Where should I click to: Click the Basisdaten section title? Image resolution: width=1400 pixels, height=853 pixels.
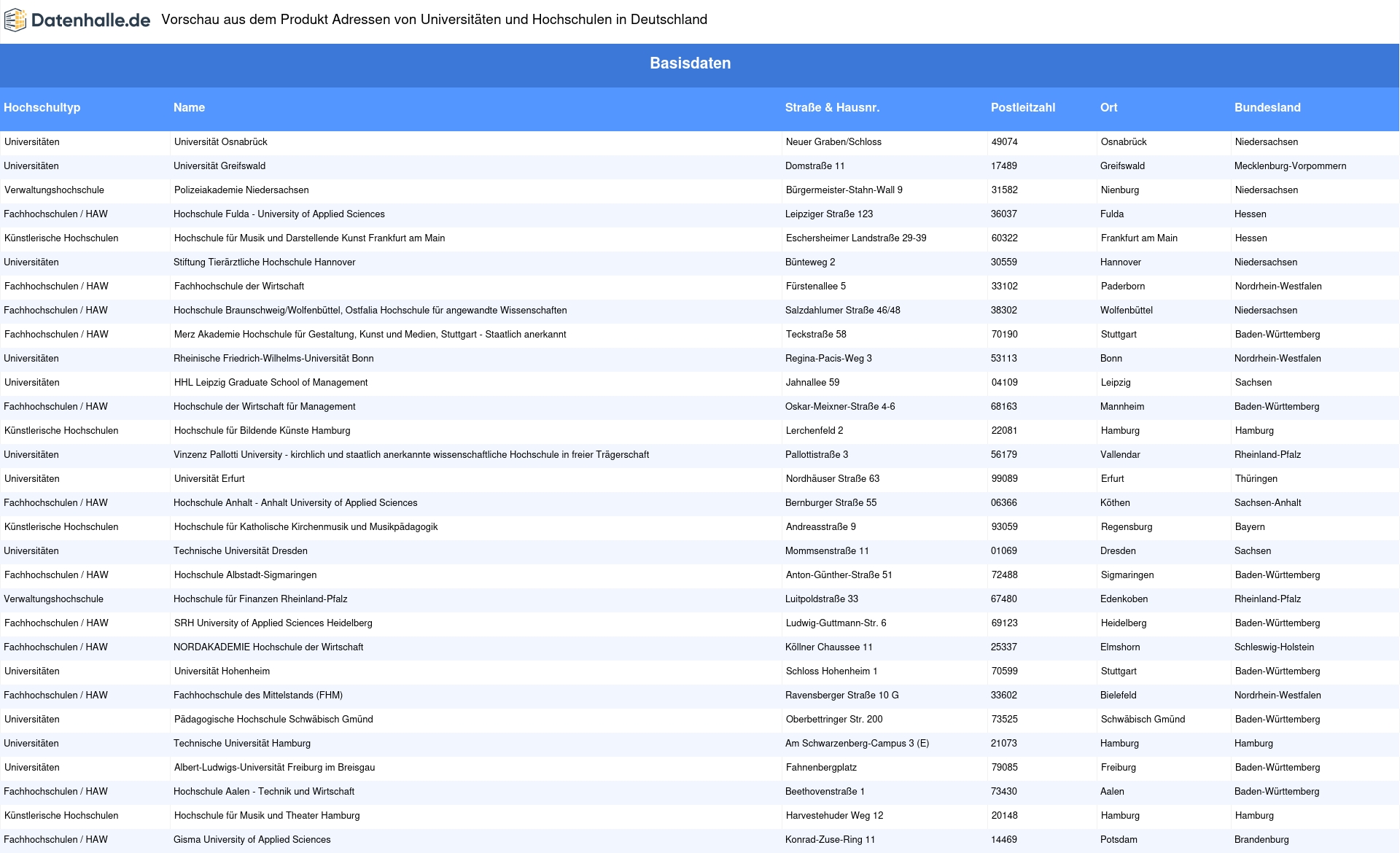[690, 63]
